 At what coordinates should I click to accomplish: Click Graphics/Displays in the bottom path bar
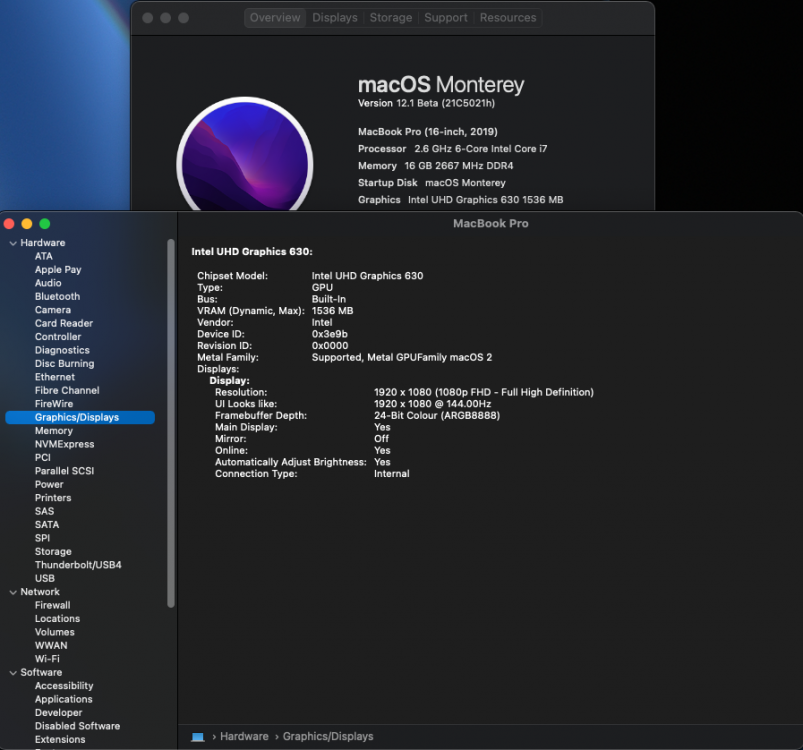(328, 736)
